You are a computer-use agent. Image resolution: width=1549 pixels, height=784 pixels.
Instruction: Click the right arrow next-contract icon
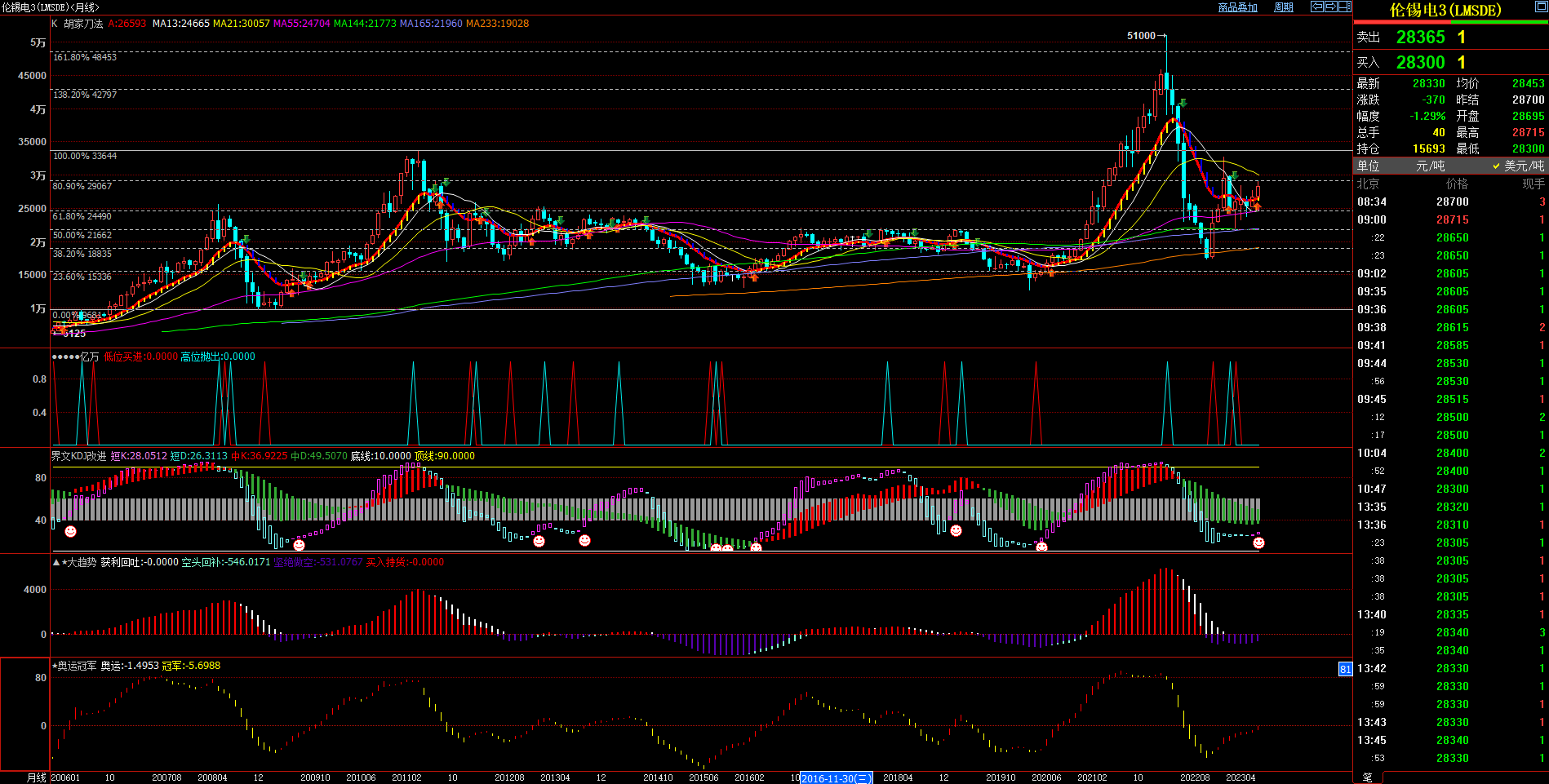(1330, 7)
